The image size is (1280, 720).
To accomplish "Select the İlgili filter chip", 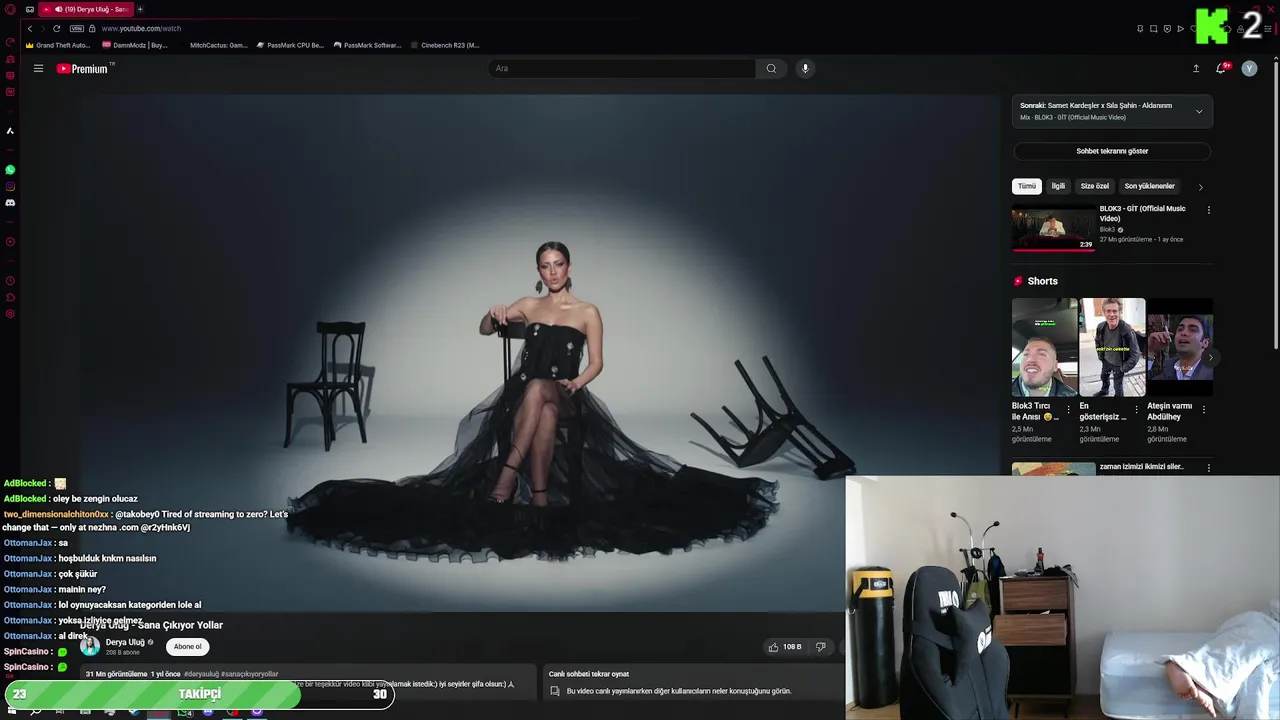I will pyautogui.click(x=1058, y=186).
